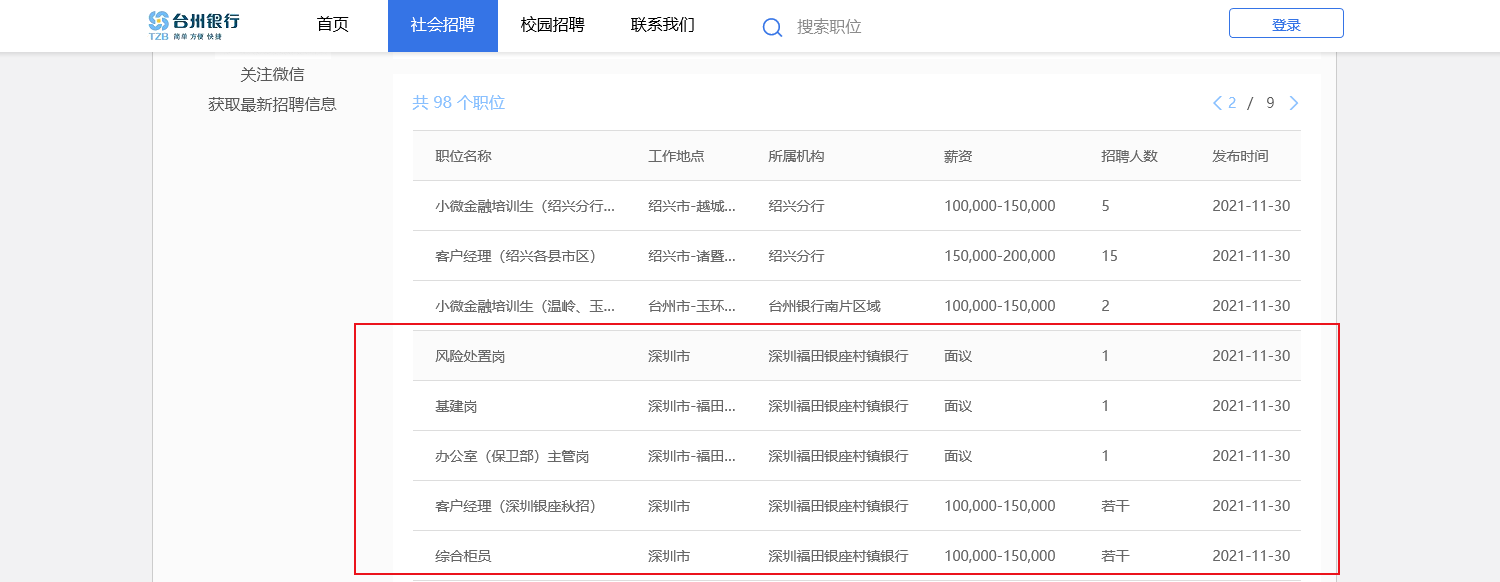
Task: Click 共 98 个职位 count text
Action: tap(459, 103)
